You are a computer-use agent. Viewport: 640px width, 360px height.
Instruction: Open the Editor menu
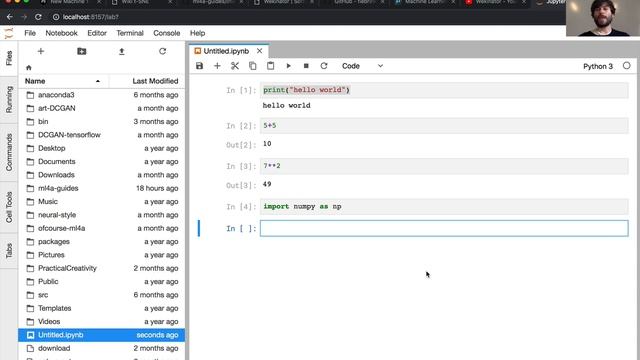tap(97, 33)
